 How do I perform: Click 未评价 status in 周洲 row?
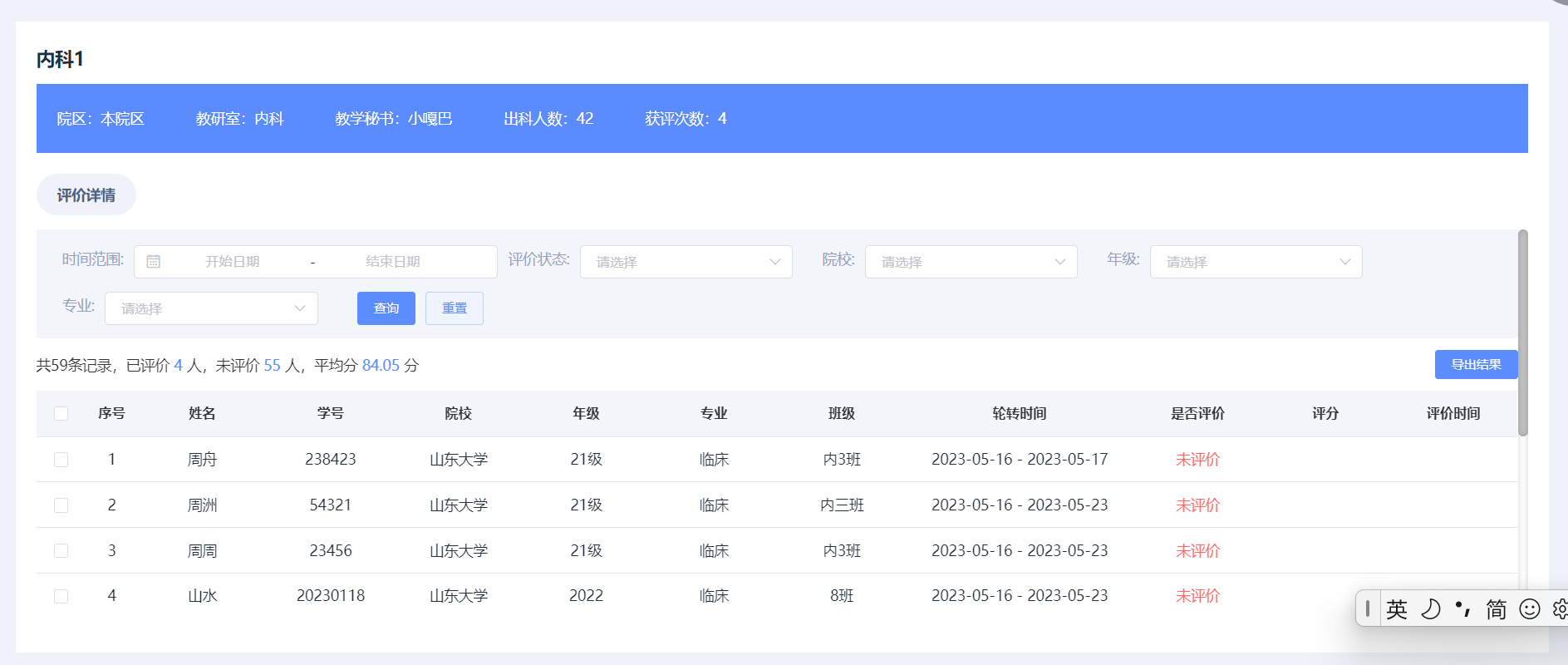click(x=1197, y=505)
